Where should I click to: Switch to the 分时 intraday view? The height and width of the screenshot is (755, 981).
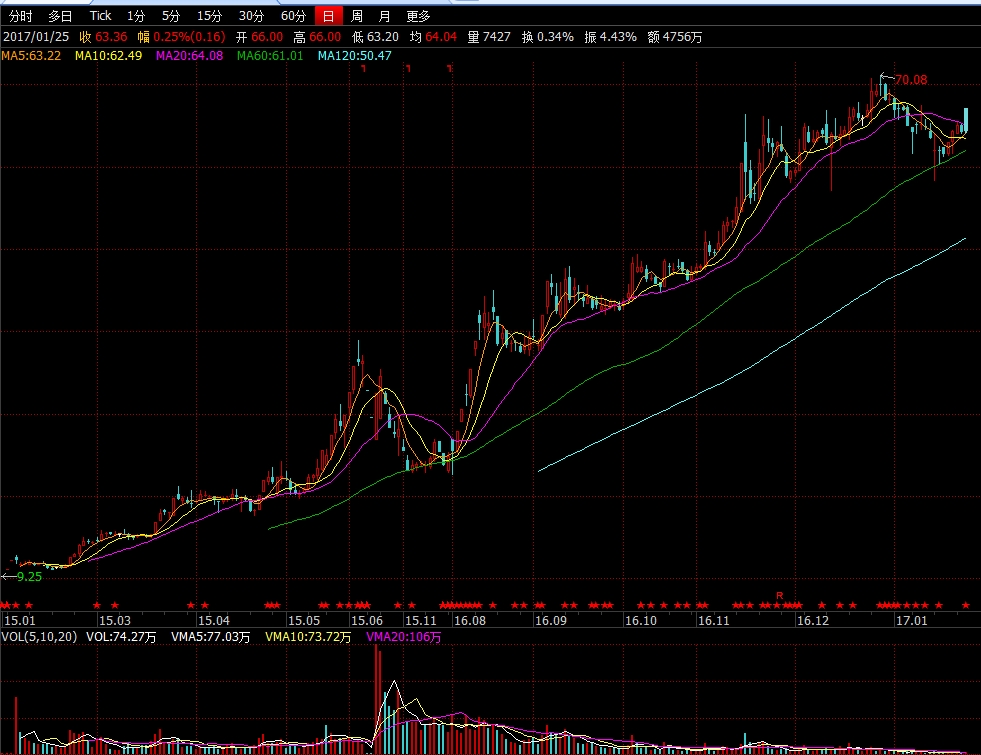pyautogui.click(x=20, y=16)
